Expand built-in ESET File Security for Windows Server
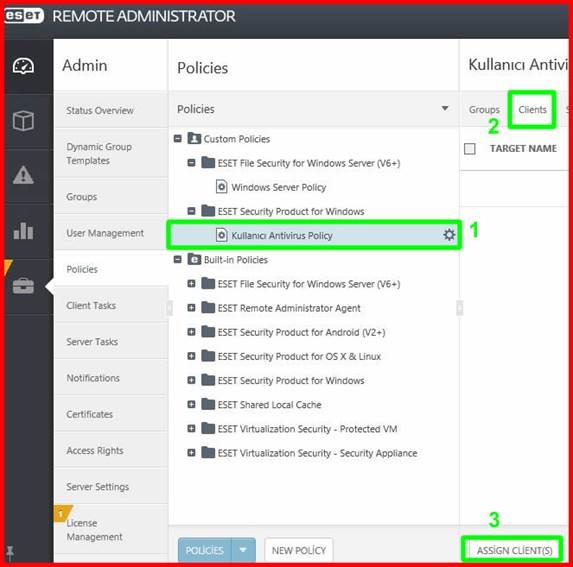This screenshot has width=573, height=567. click(191, 284)
